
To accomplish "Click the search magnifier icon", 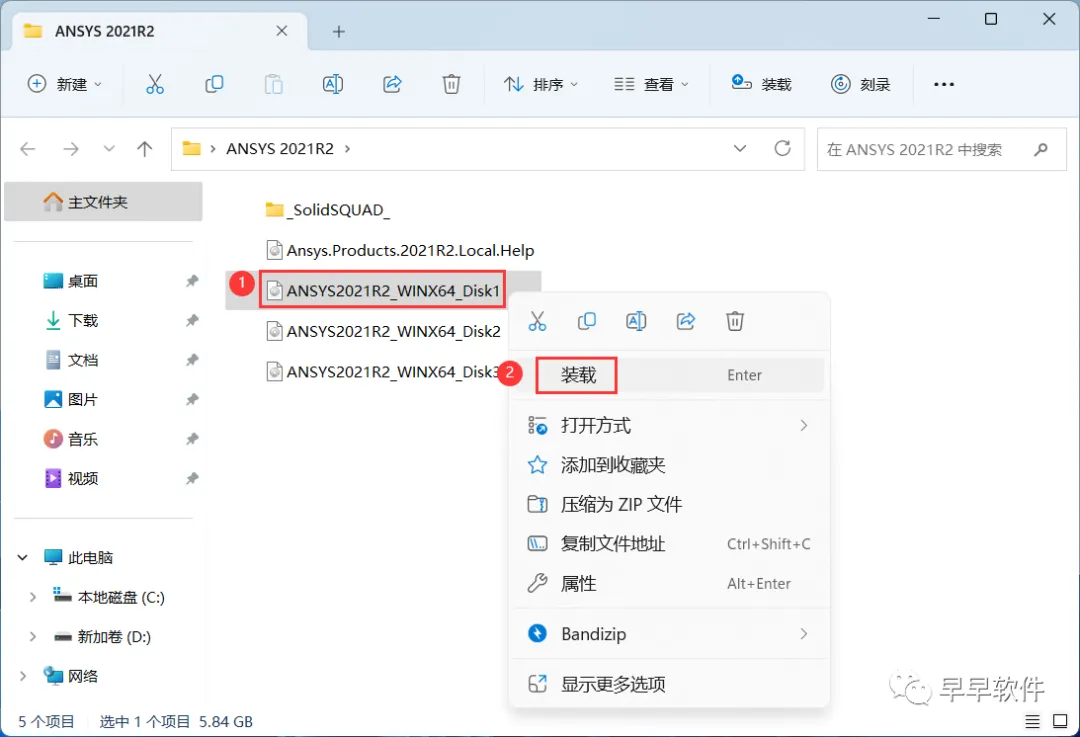I will [x=1041, y=149].
